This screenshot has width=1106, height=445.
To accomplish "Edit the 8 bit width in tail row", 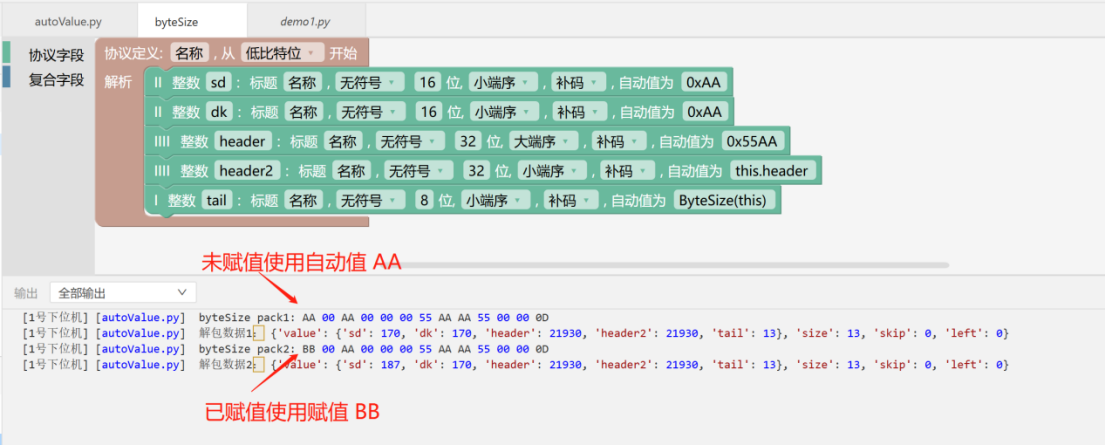I will point(424,200).
